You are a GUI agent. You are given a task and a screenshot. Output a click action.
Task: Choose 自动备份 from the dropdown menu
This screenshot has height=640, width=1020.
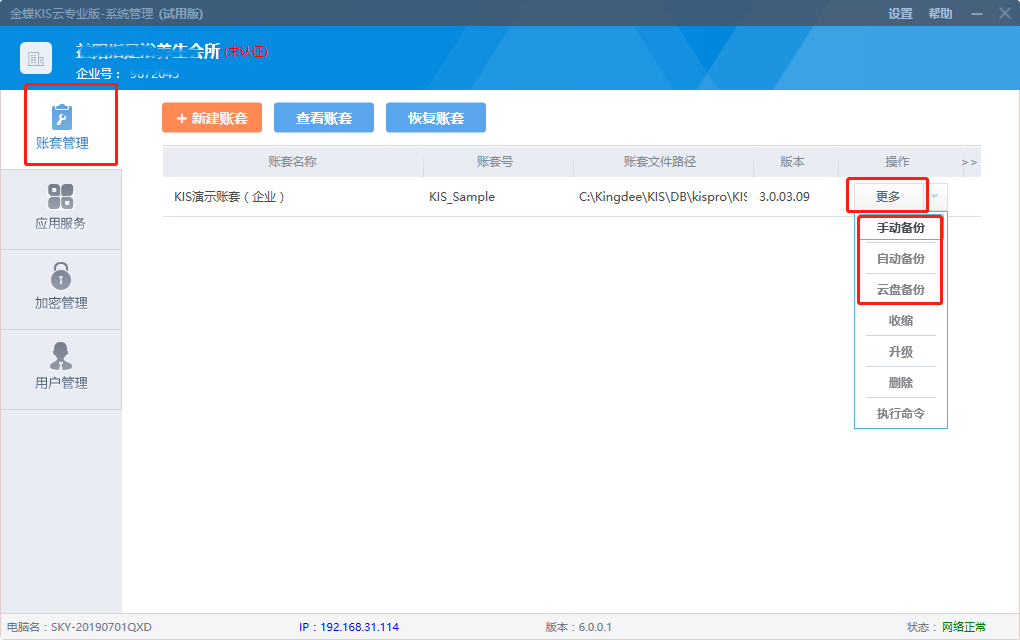point(900,259)
